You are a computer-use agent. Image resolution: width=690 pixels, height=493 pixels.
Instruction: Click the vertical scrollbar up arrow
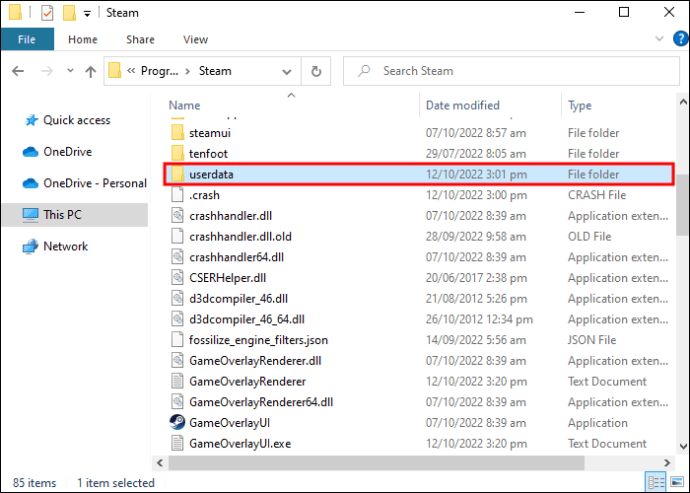tap(683, 102)
